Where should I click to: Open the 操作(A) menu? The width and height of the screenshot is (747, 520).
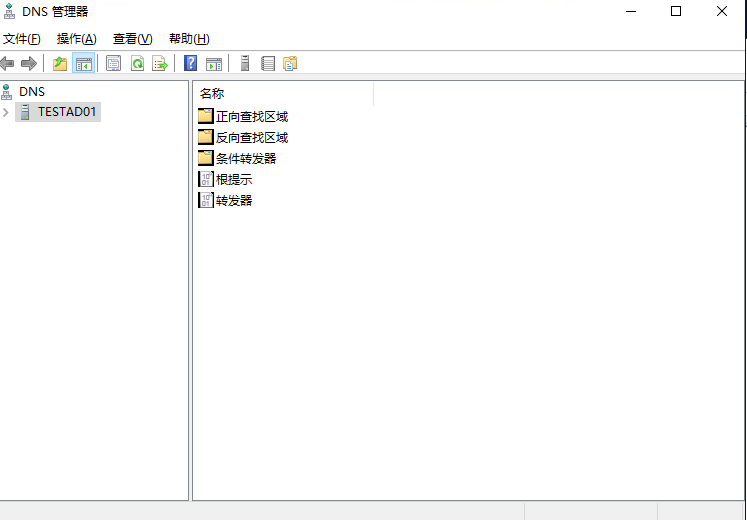77,39
